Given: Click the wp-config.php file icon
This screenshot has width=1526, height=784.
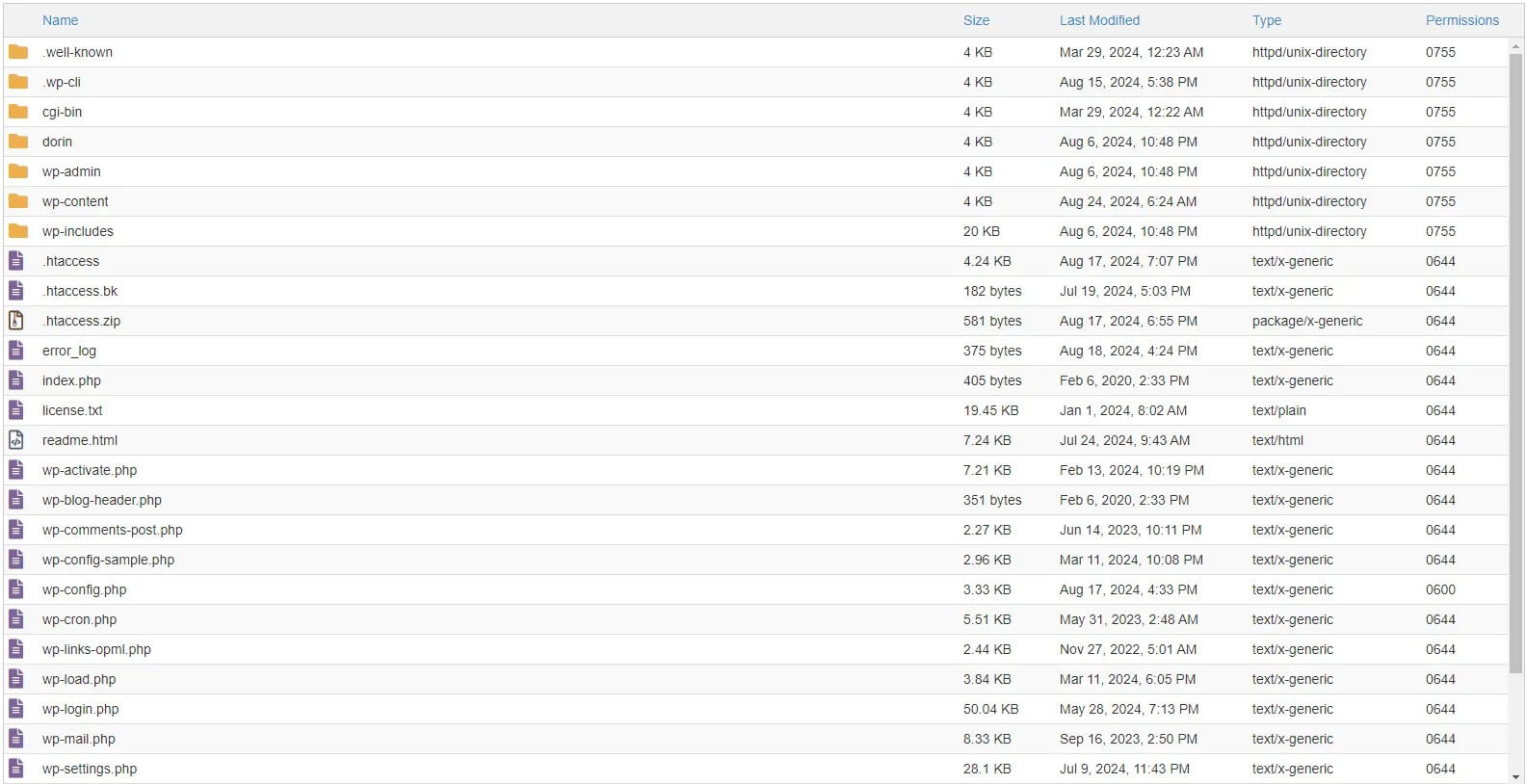Looking at the screenshot, I should click(16, 589).
